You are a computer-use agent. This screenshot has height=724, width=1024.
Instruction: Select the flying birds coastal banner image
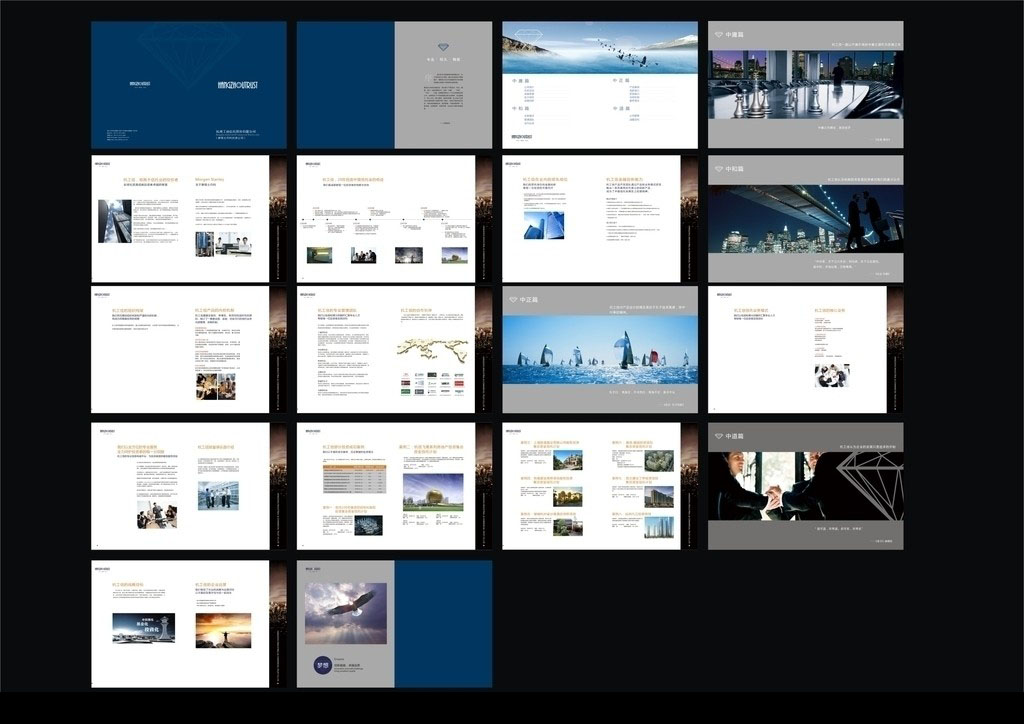[x=600, y=46]
